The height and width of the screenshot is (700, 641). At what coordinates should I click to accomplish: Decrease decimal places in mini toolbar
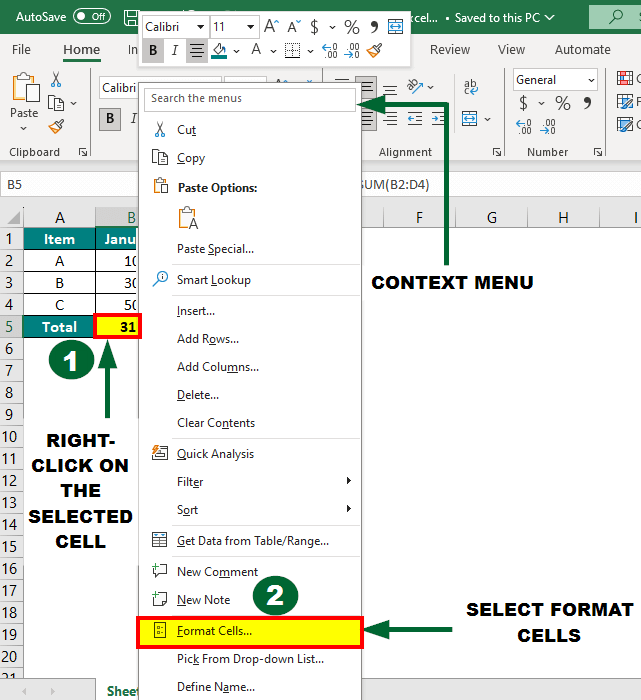tap(352, 50)
